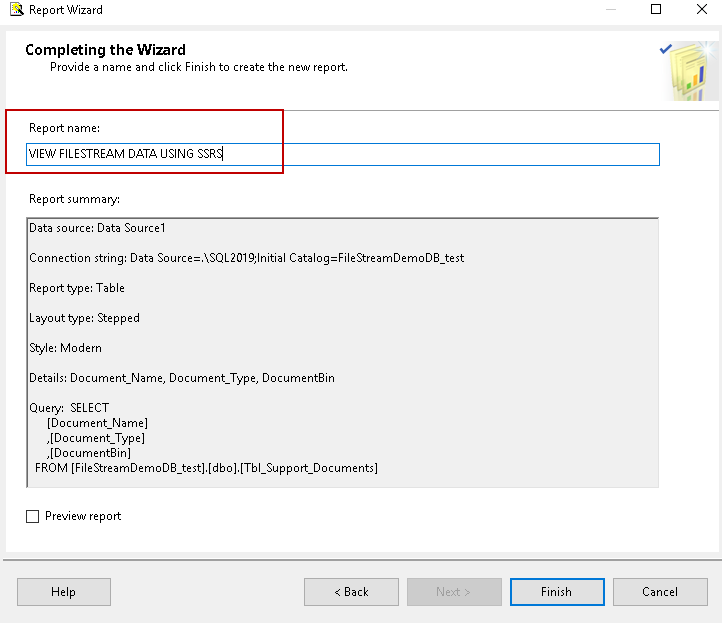Click the Completing the Wizard heading
The height and width of the screenshot is (623, 722).
105,50
